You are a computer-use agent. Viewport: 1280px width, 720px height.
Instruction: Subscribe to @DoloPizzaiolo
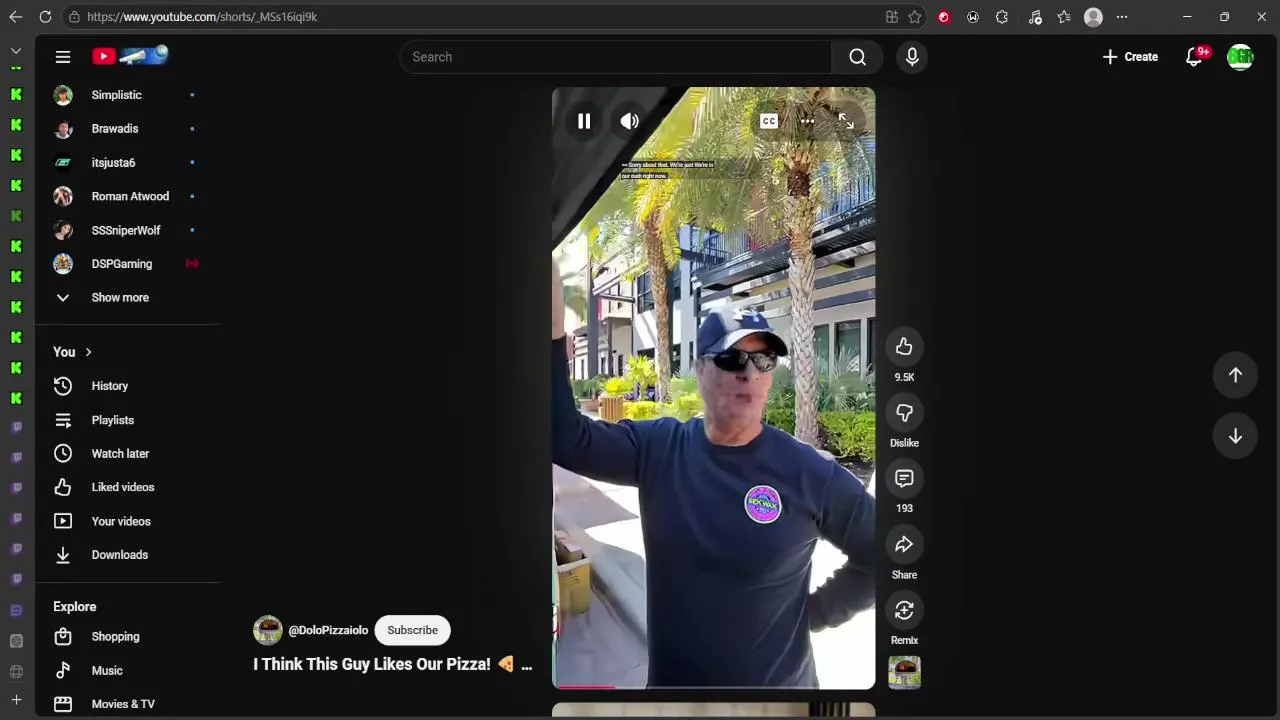(x=412, y=630)
